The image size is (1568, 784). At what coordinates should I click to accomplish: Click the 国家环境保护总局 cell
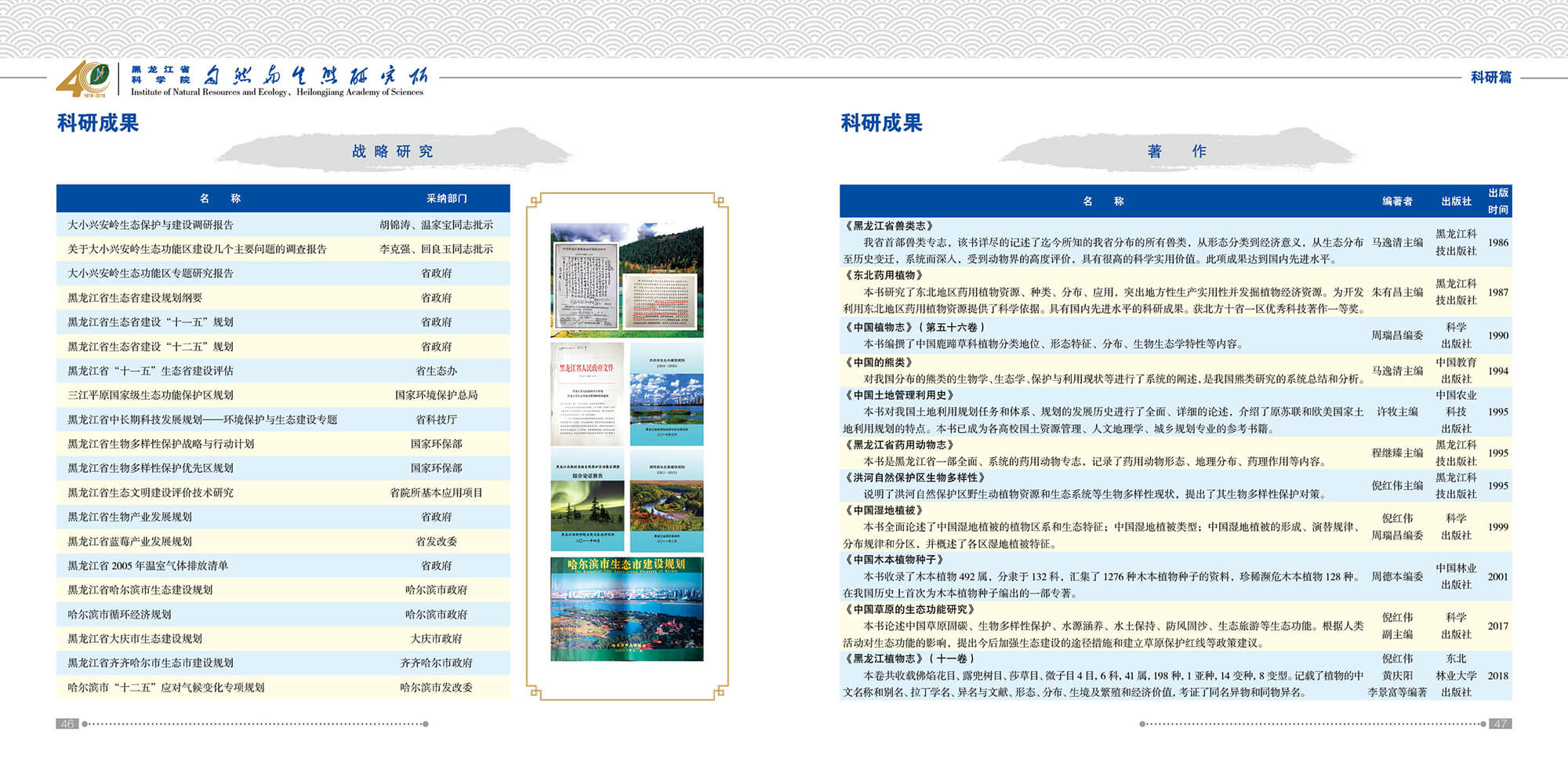tap(436, 395)
